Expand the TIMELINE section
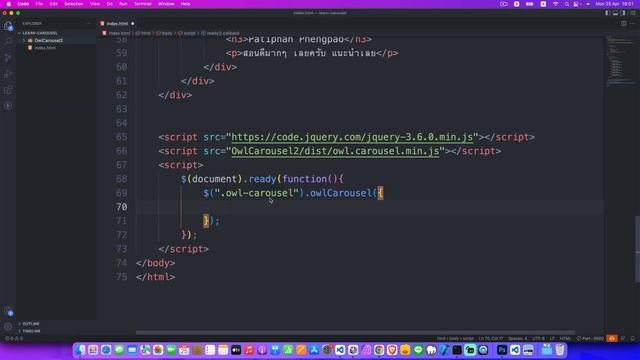Viewport: 640px width, 360px height. [31, 331]
